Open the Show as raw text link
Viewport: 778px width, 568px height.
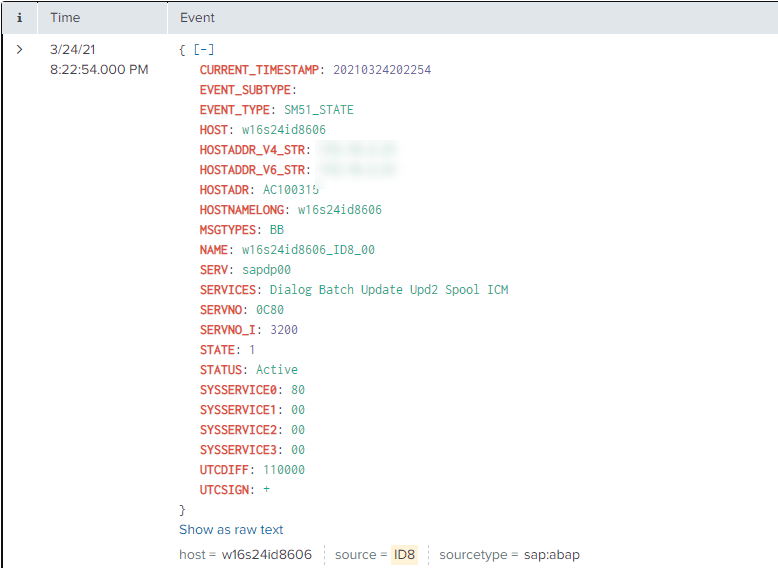[231, 529]
